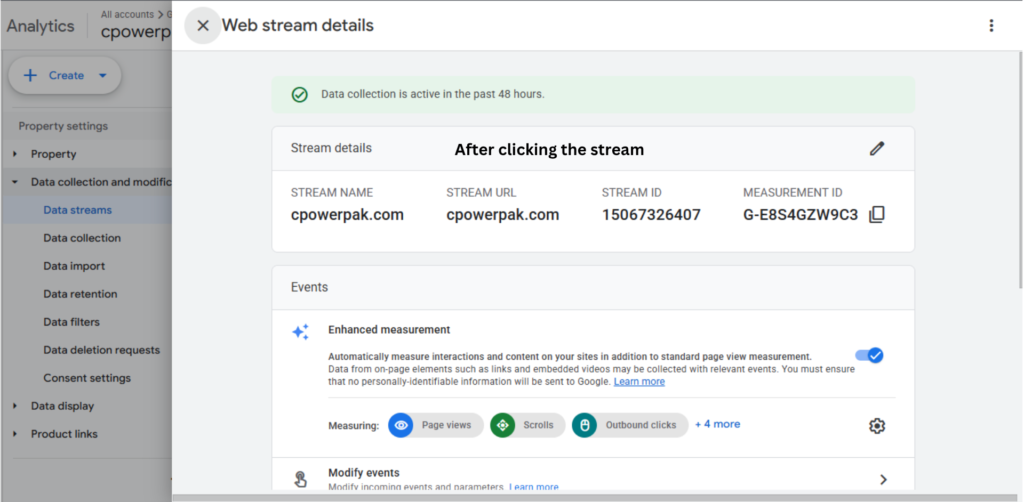Click stream ID 15067326407

pyautogui.click(x=651, y=215)
